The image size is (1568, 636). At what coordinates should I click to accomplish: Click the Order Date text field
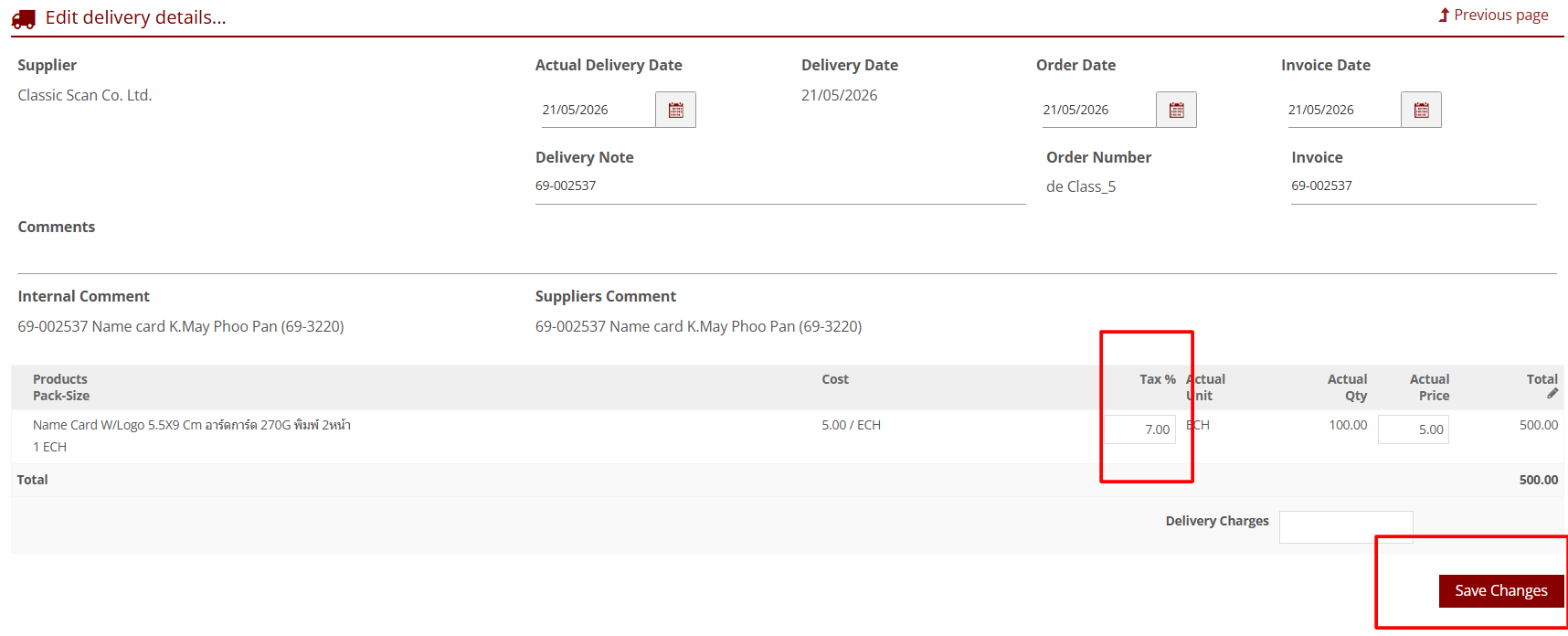(x=1099, y=110)
